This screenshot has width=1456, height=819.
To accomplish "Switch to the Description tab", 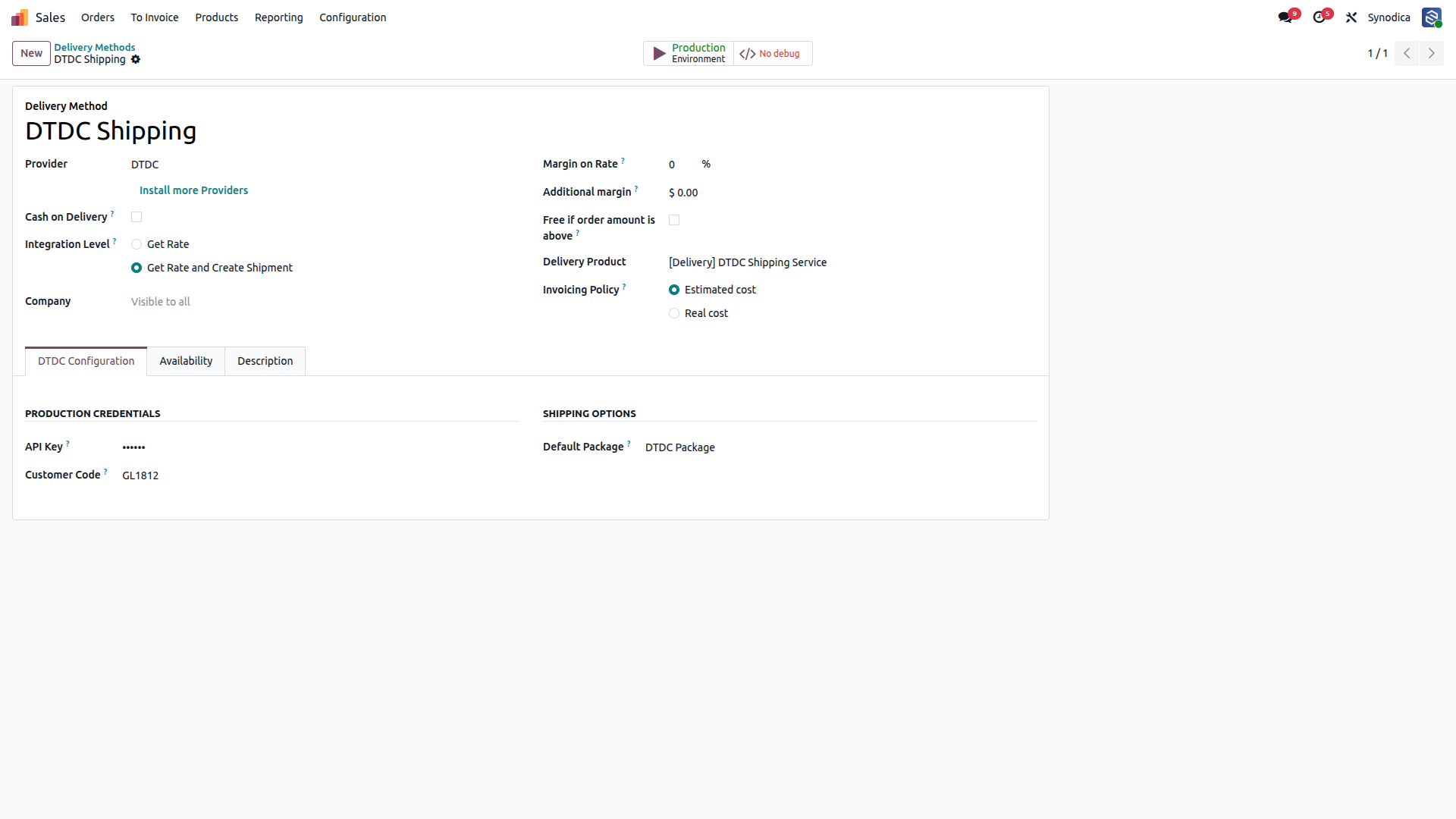I will pos(265,361).
